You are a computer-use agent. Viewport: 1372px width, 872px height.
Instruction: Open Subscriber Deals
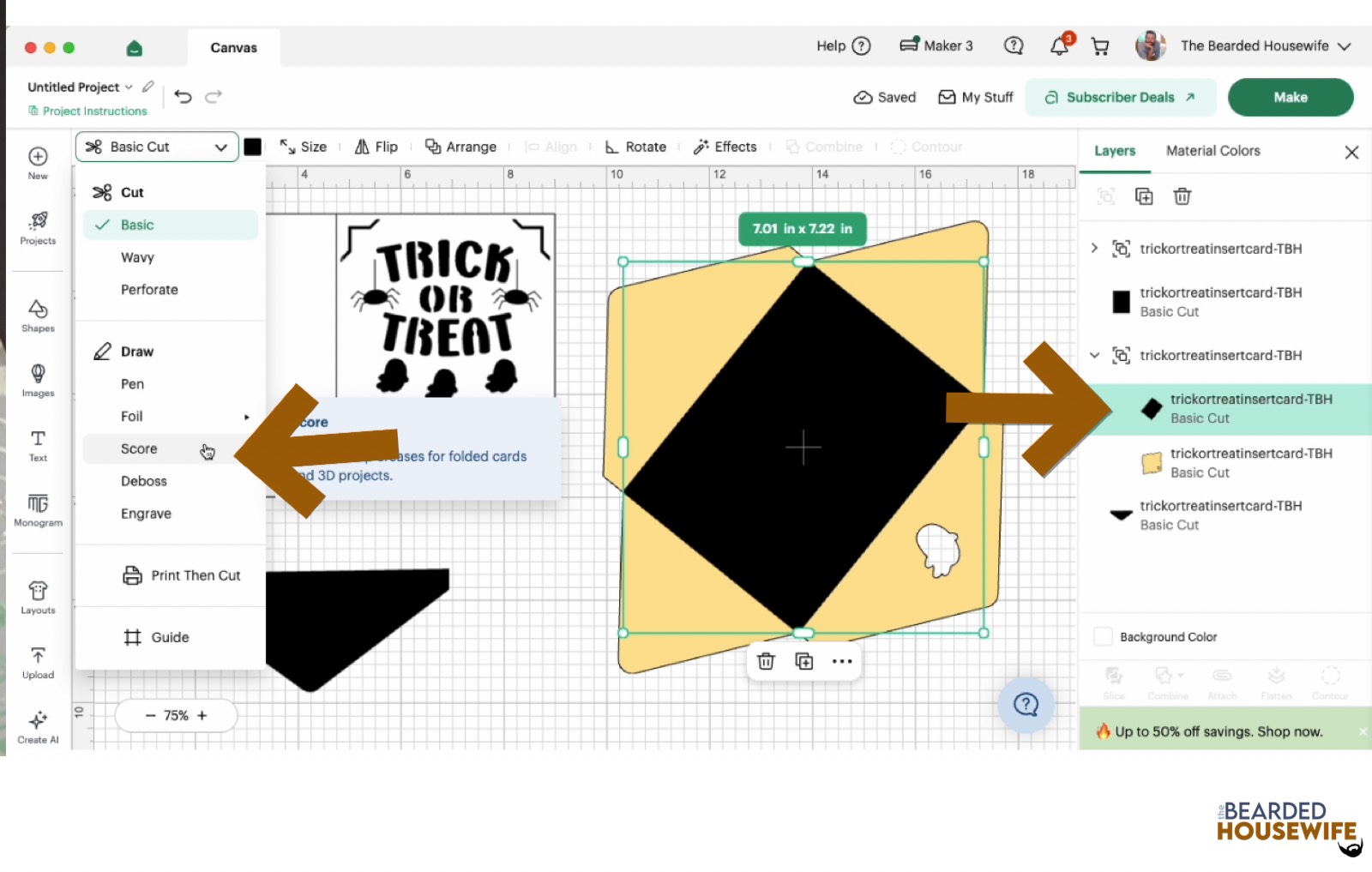(x=1121, y=97)
